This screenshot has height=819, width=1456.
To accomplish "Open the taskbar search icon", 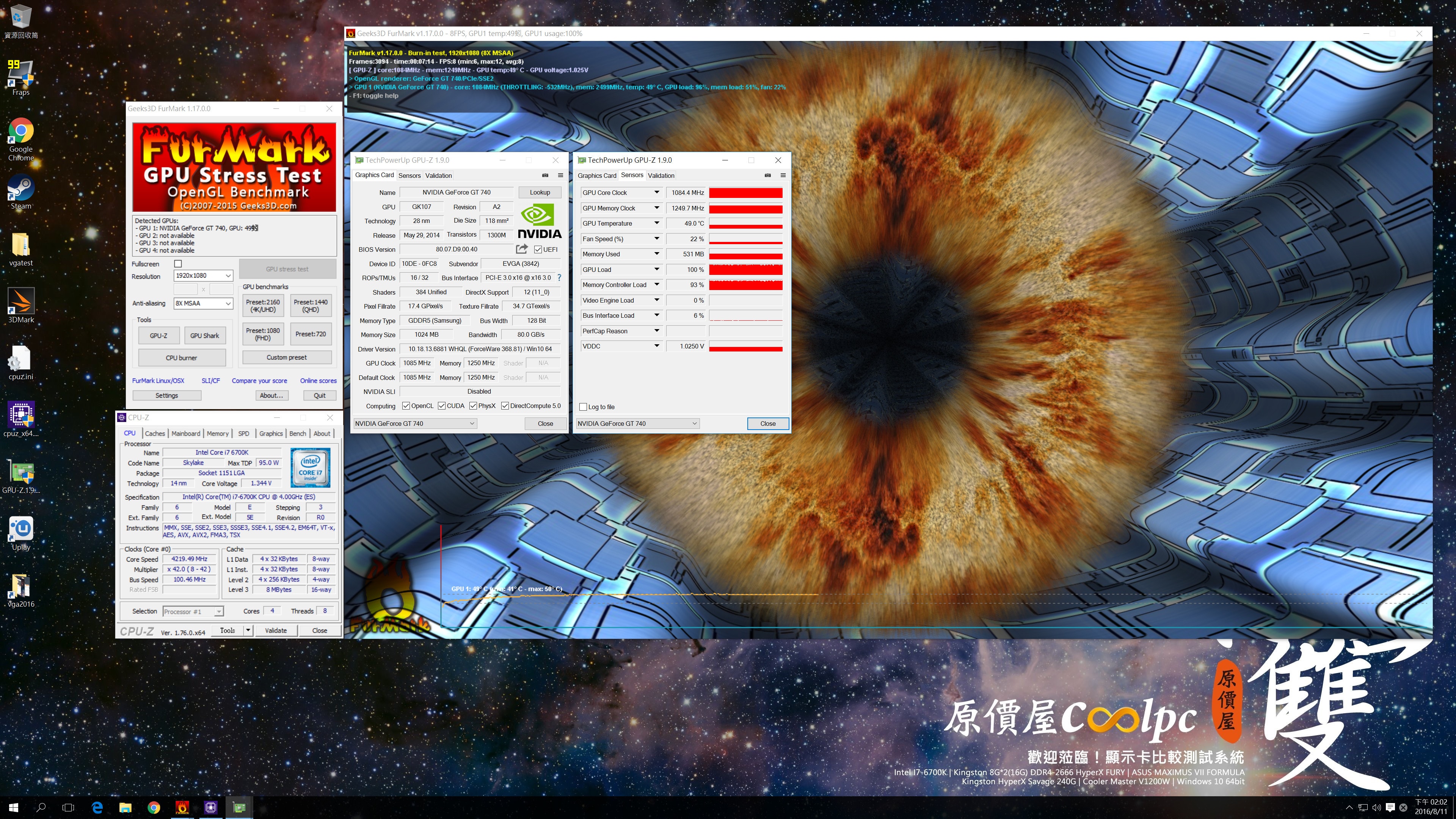I will 41,808.
